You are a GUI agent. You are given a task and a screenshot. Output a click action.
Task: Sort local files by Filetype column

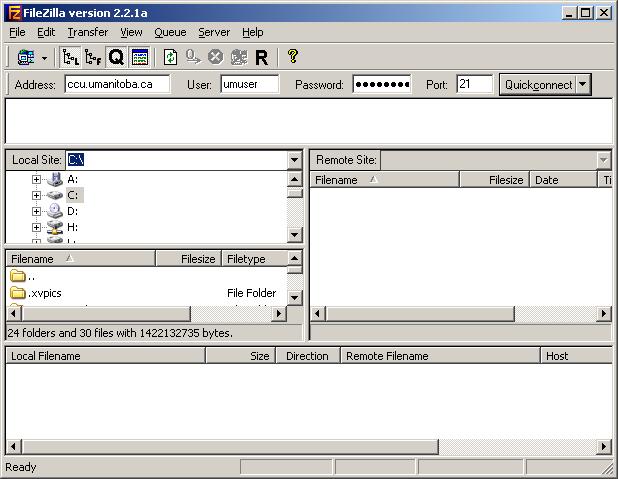pyautogui.click(x=255, y=259)
